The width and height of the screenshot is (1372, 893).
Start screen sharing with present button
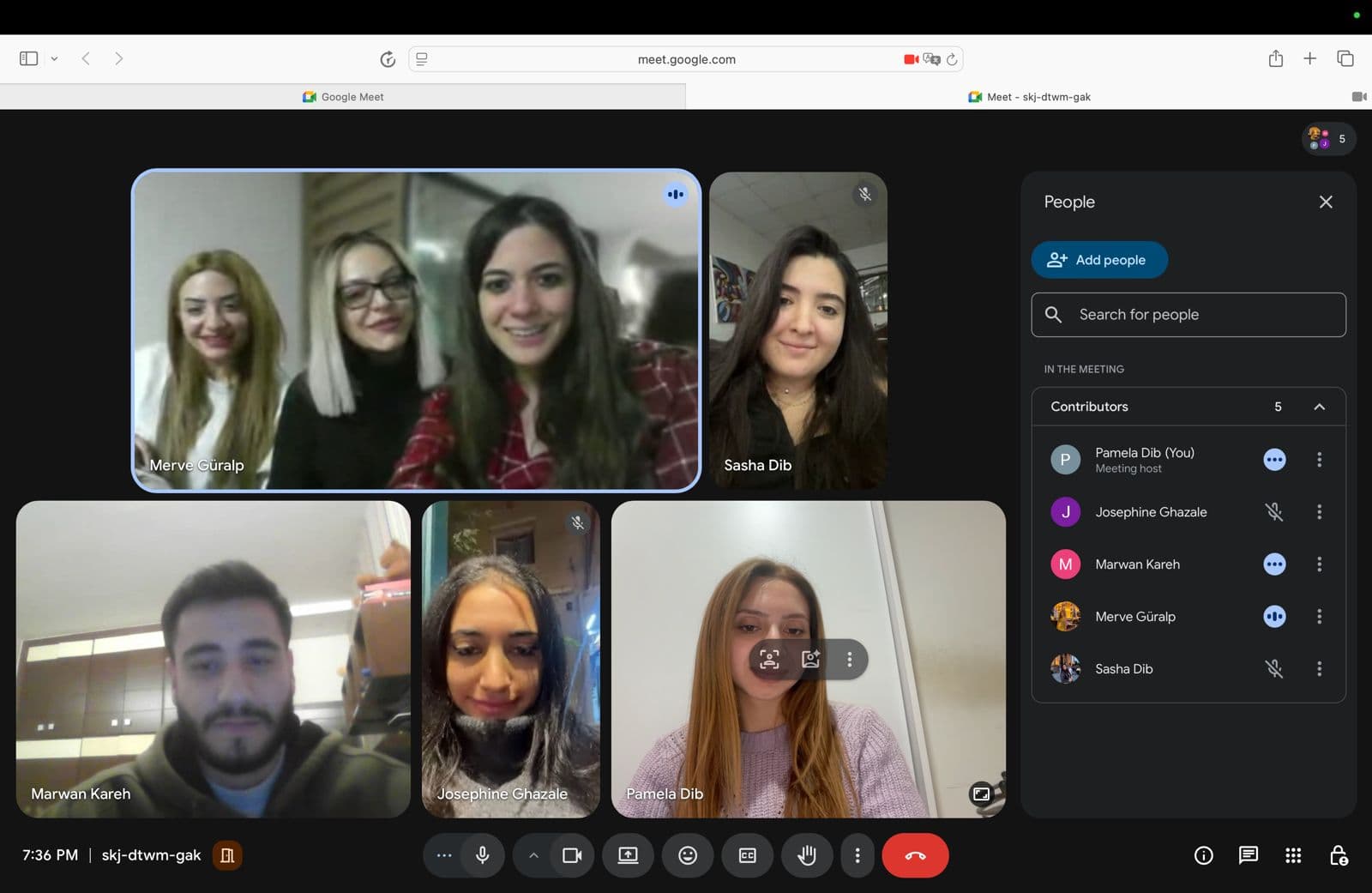pos(628,855)
